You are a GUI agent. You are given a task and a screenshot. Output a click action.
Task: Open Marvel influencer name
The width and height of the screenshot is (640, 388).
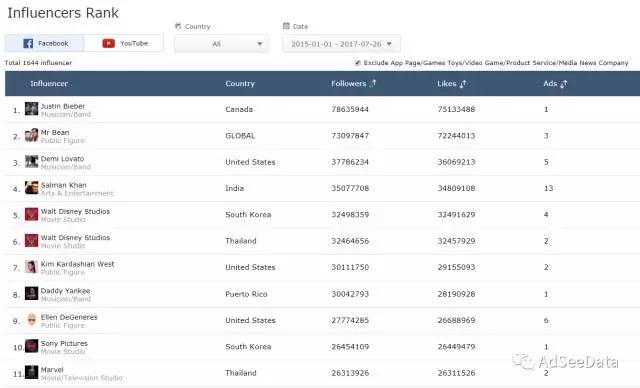tap(52, 370)
